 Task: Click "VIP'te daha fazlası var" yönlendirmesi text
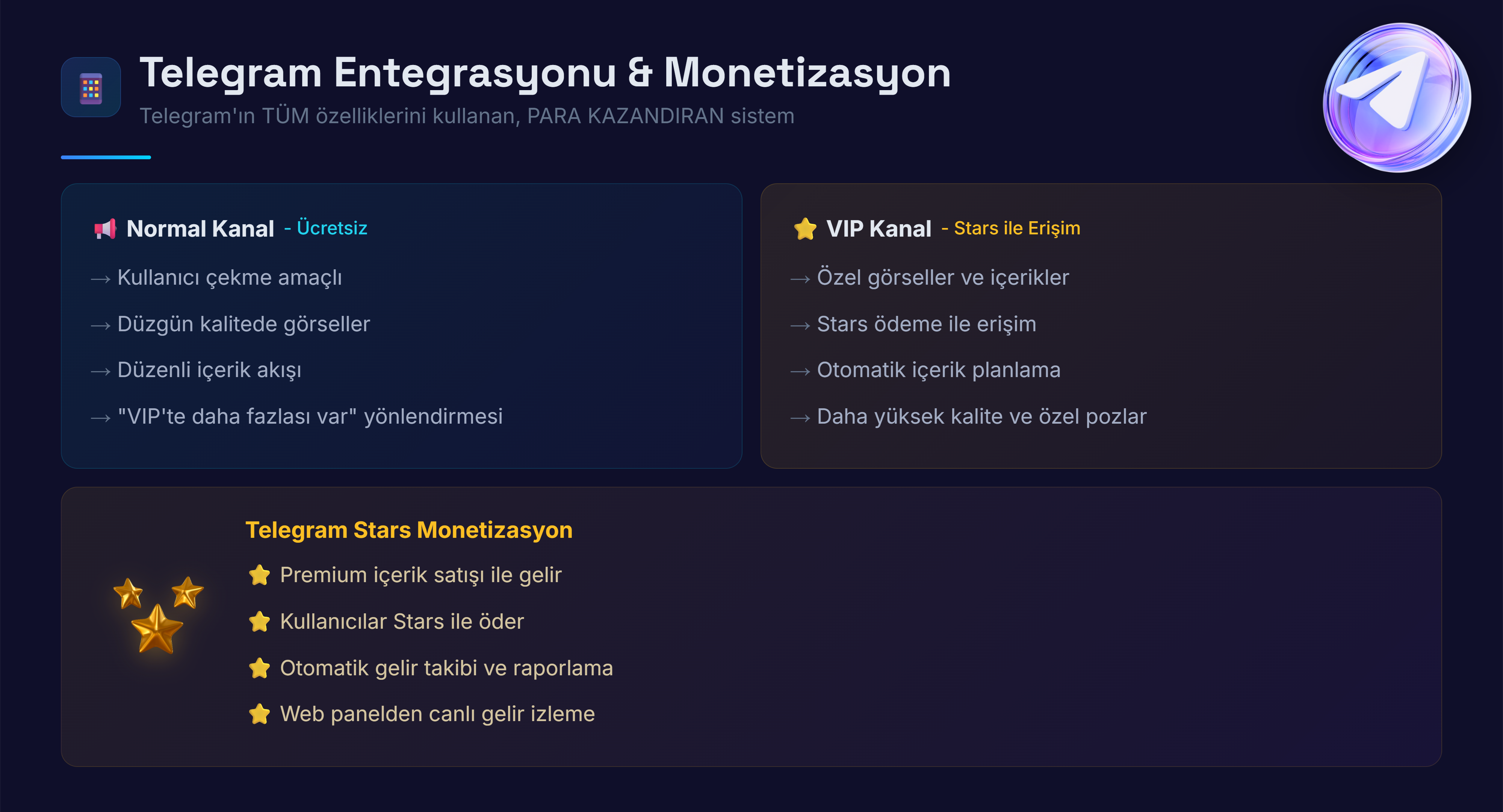[x=310, y=417]
